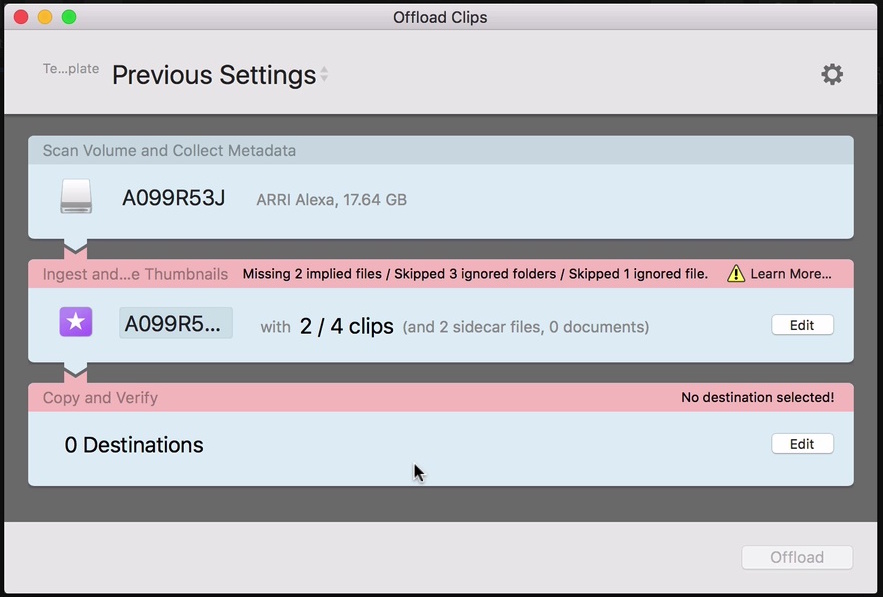Screen dimensions: 883x597
Task: Click the drive volume icon
Action: (76, 197)
